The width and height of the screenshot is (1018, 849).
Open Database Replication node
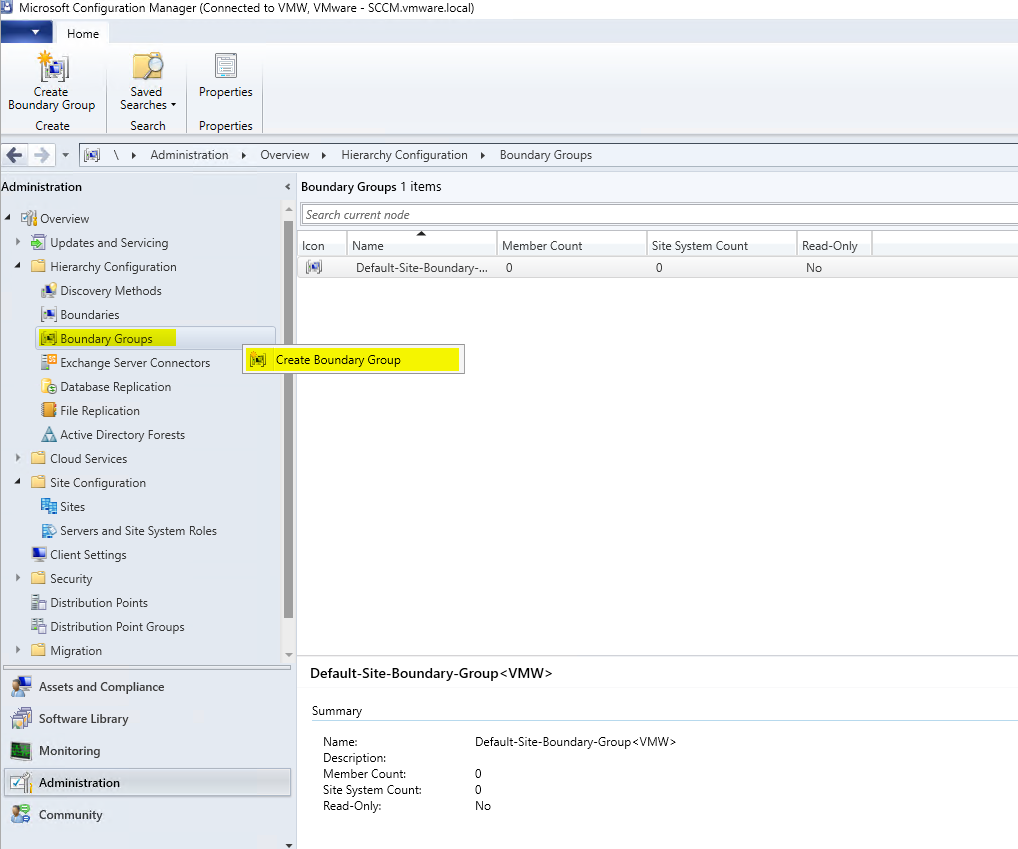[115, 387]
